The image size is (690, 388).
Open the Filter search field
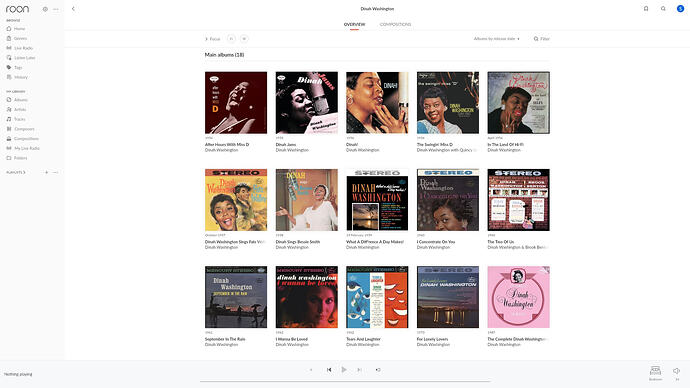tap(542, 39)
